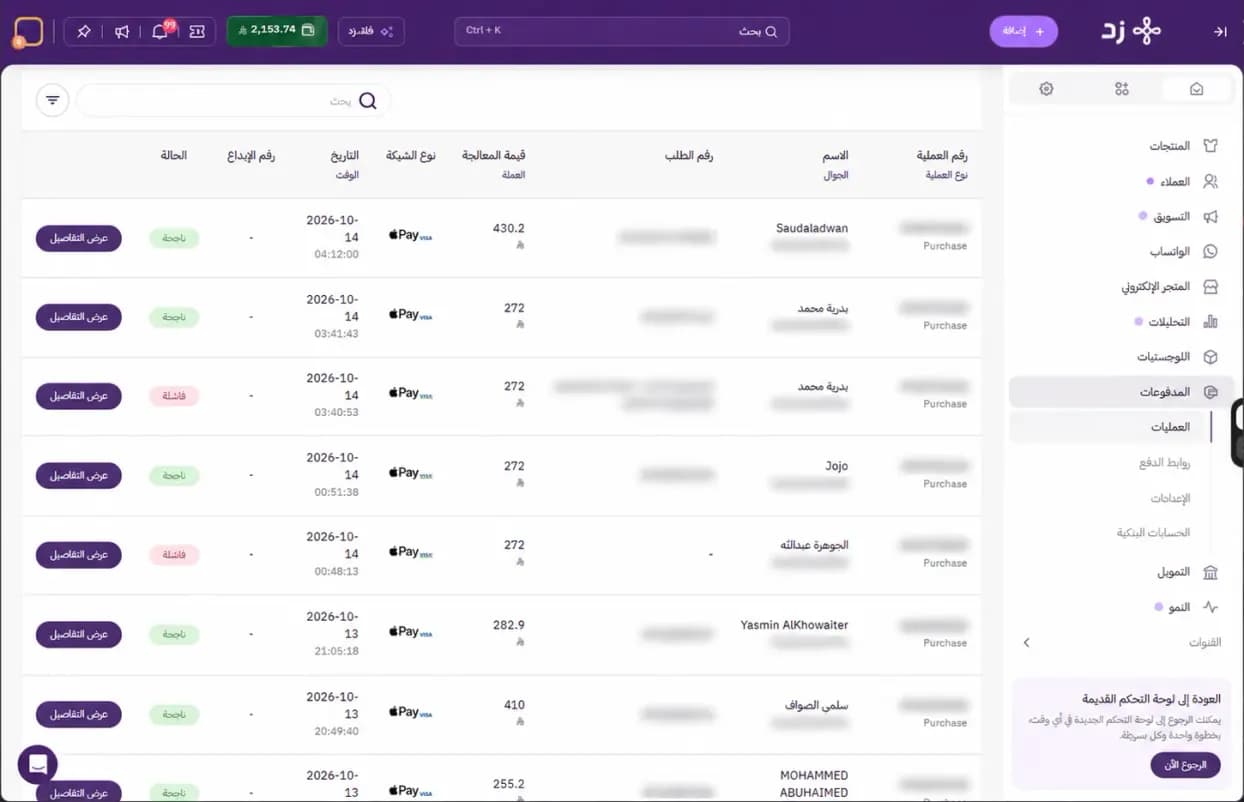This screenshot has width=1244, height=802.
Task: Click the نوع الشبكة column header
Action: coord(411,156)
